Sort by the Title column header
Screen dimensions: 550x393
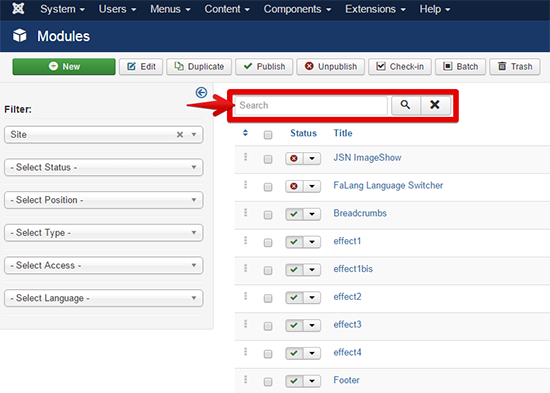pyautogui.click(x=343, y=133)
